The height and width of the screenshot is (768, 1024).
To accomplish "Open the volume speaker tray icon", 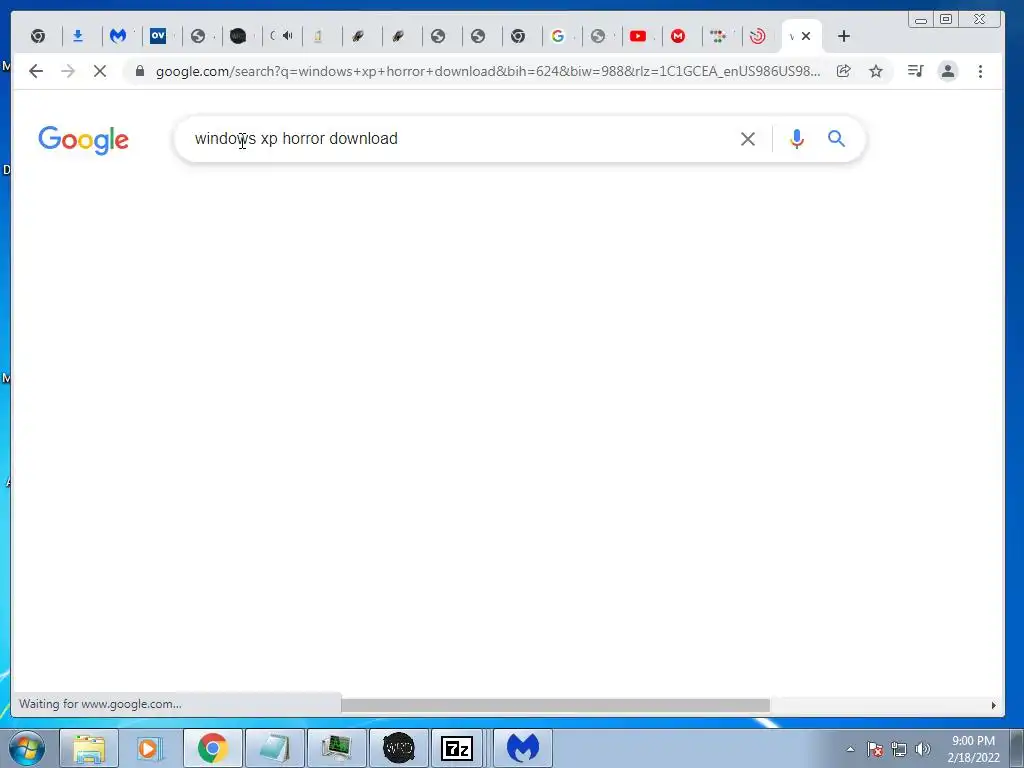I will pos(923,749).
